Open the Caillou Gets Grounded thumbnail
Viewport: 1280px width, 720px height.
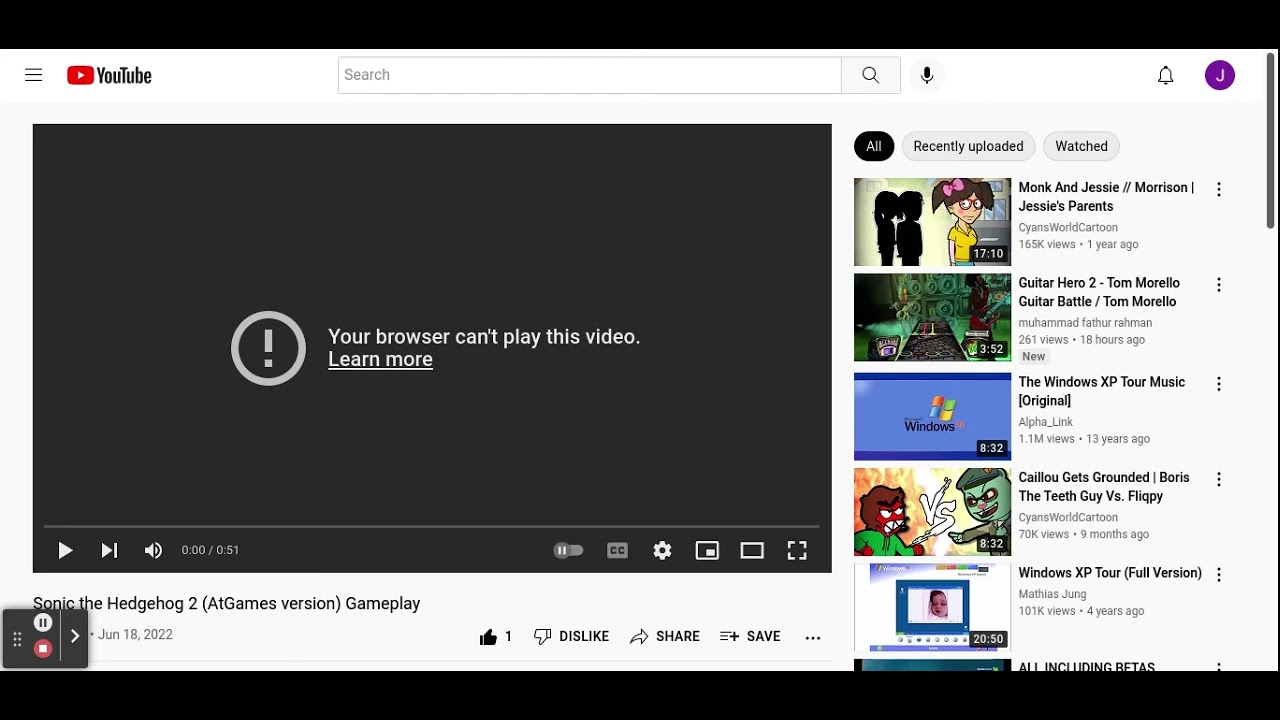coord(932,512)
